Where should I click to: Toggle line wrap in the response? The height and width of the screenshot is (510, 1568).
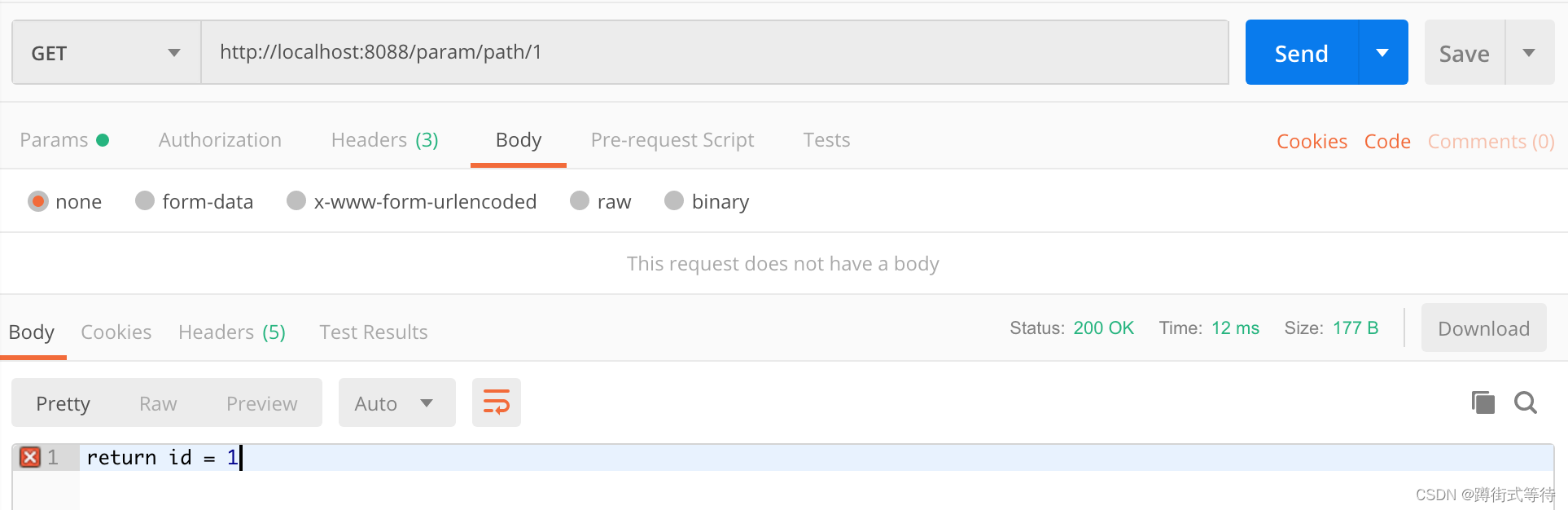496,402
